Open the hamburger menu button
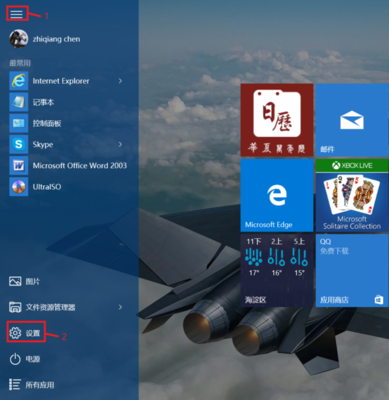The height and width of the screenshot is (400, 389). point(16,14)
